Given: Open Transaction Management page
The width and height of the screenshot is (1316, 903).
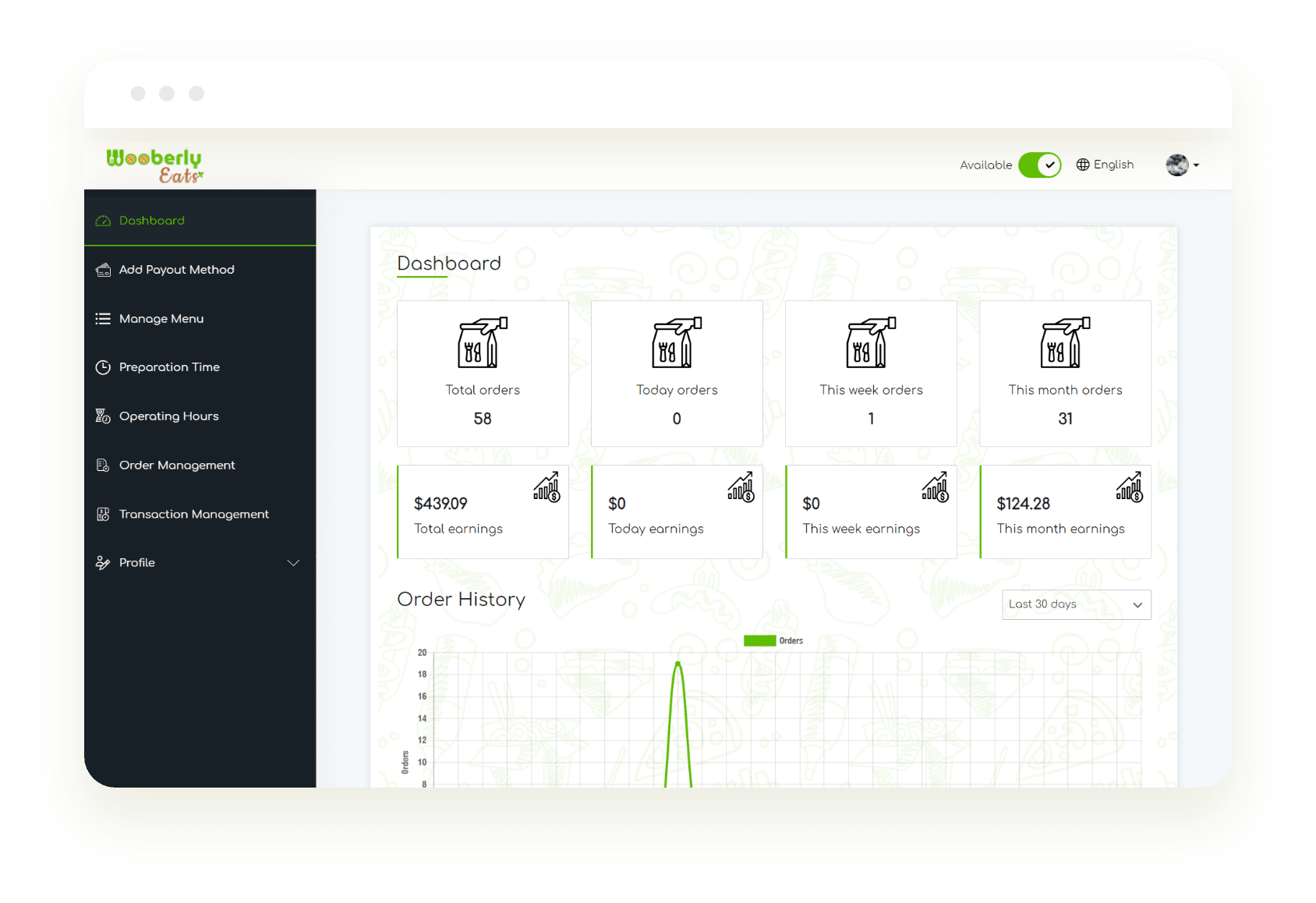Looking at the screenshot, I should (x=200, y=514).
